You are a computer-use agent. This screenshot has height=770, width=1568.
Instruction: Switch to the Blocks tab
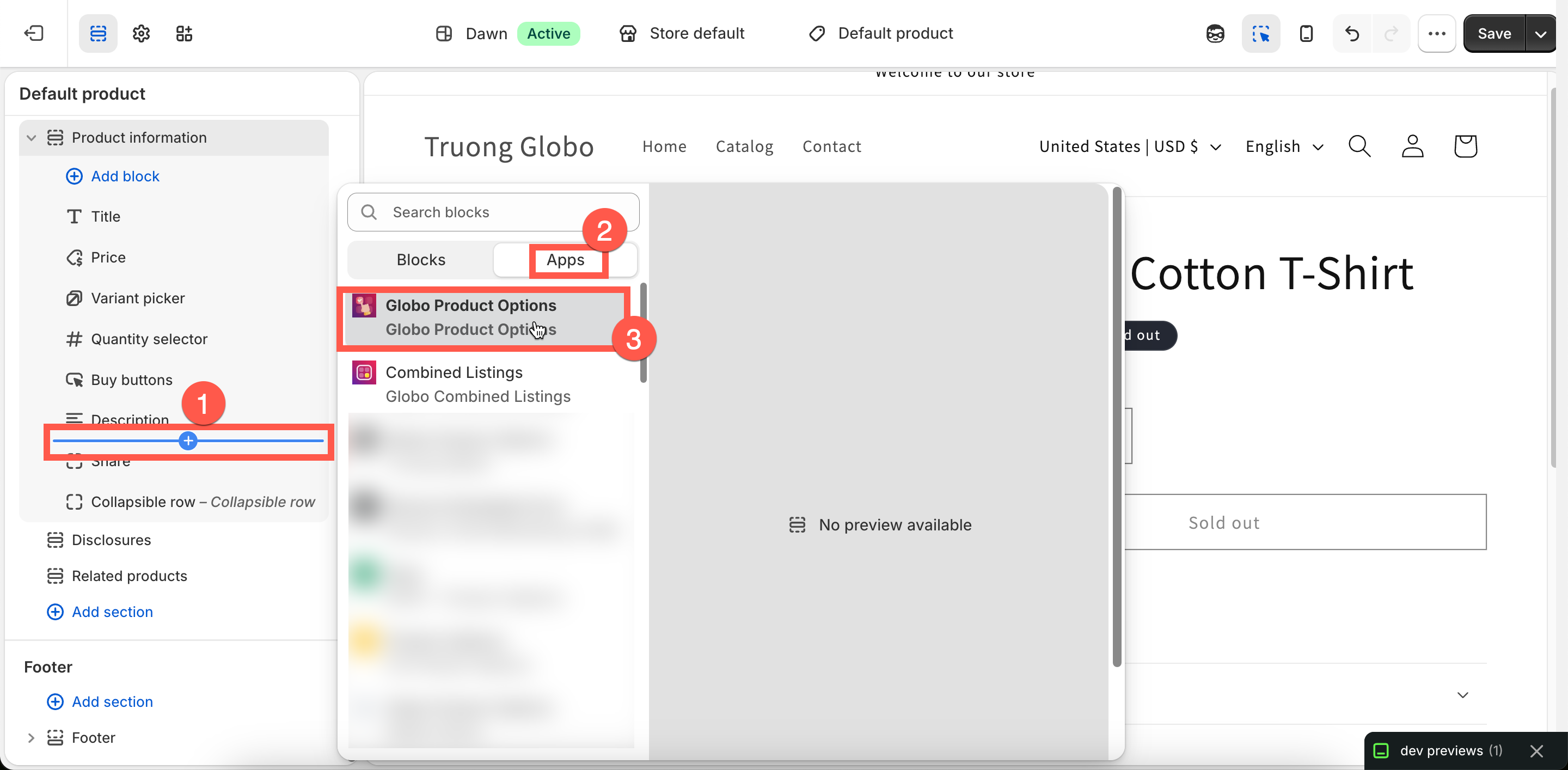pos(421,260)
